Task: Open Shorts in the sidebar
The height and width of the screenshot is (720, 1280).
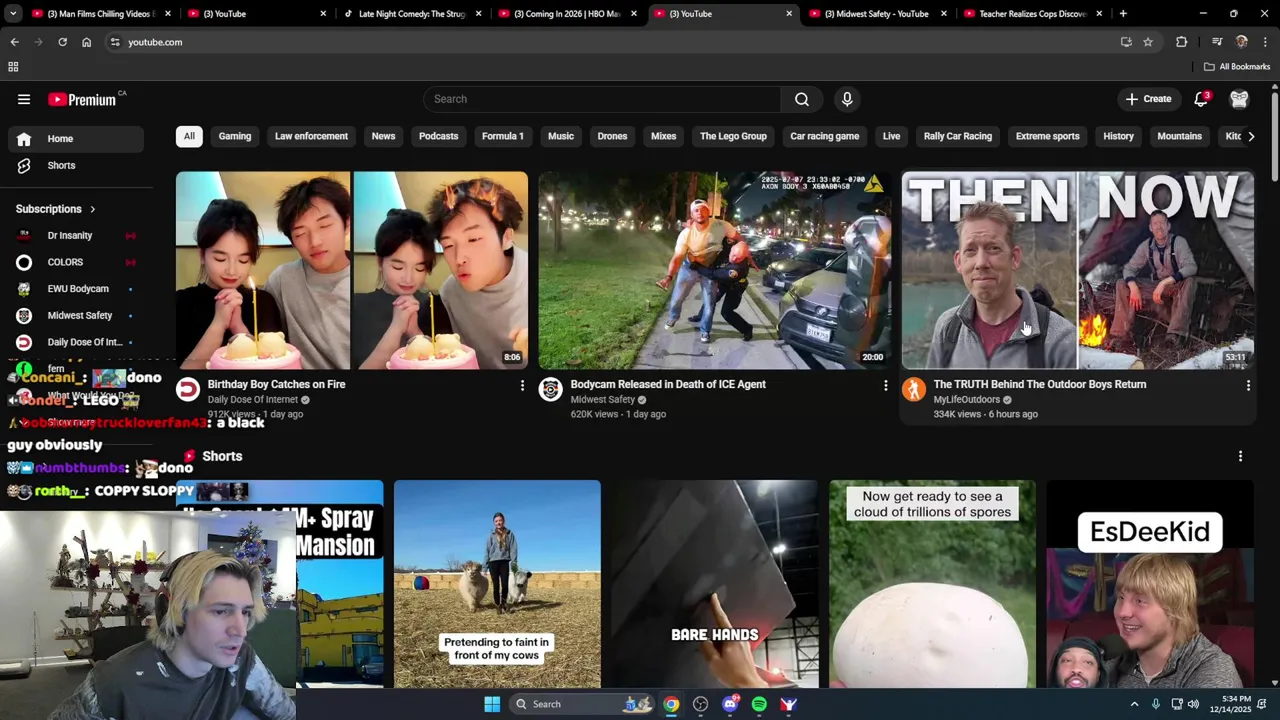Action: pyautogui.click(x=76, y=165)
